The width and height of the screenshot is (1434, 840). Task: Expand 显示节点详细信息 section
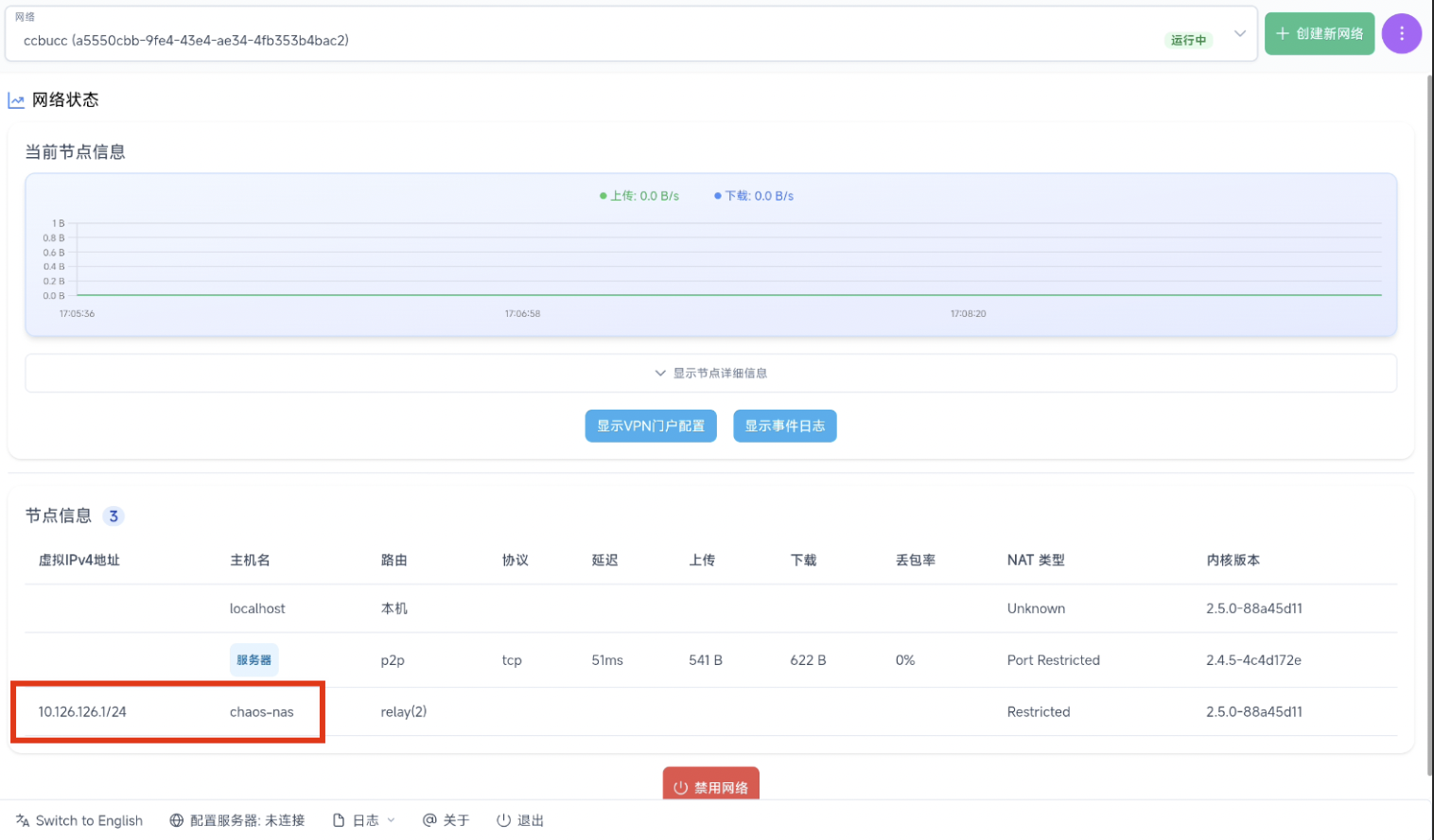710,373
